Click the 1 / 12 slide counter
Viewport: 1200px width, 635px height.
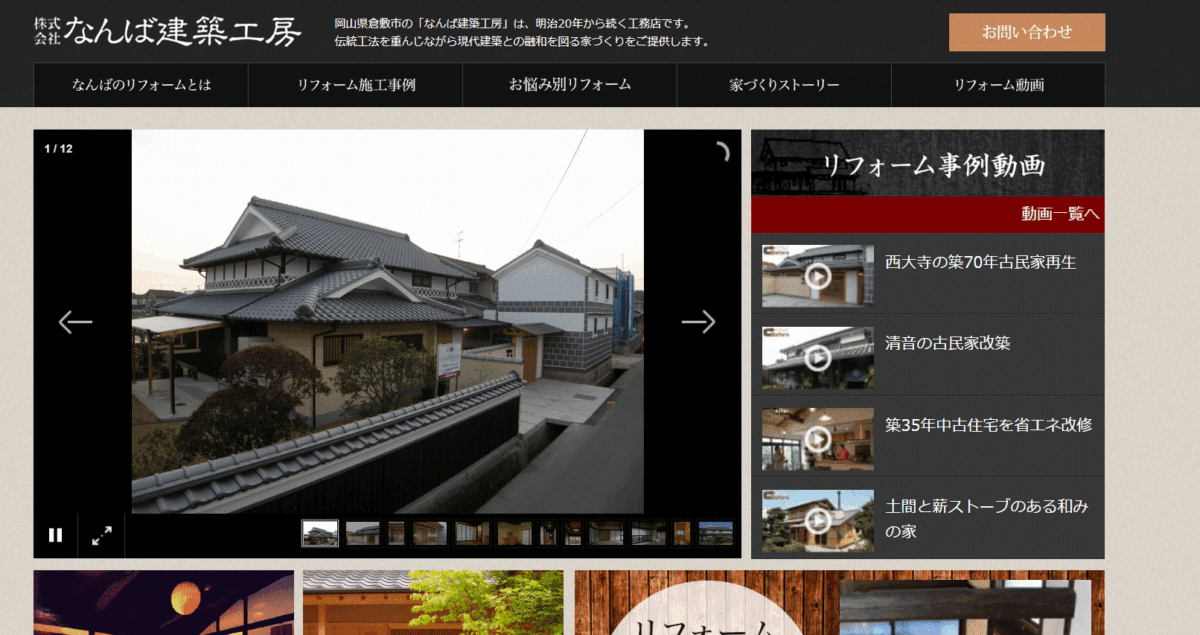coord(58,149)
